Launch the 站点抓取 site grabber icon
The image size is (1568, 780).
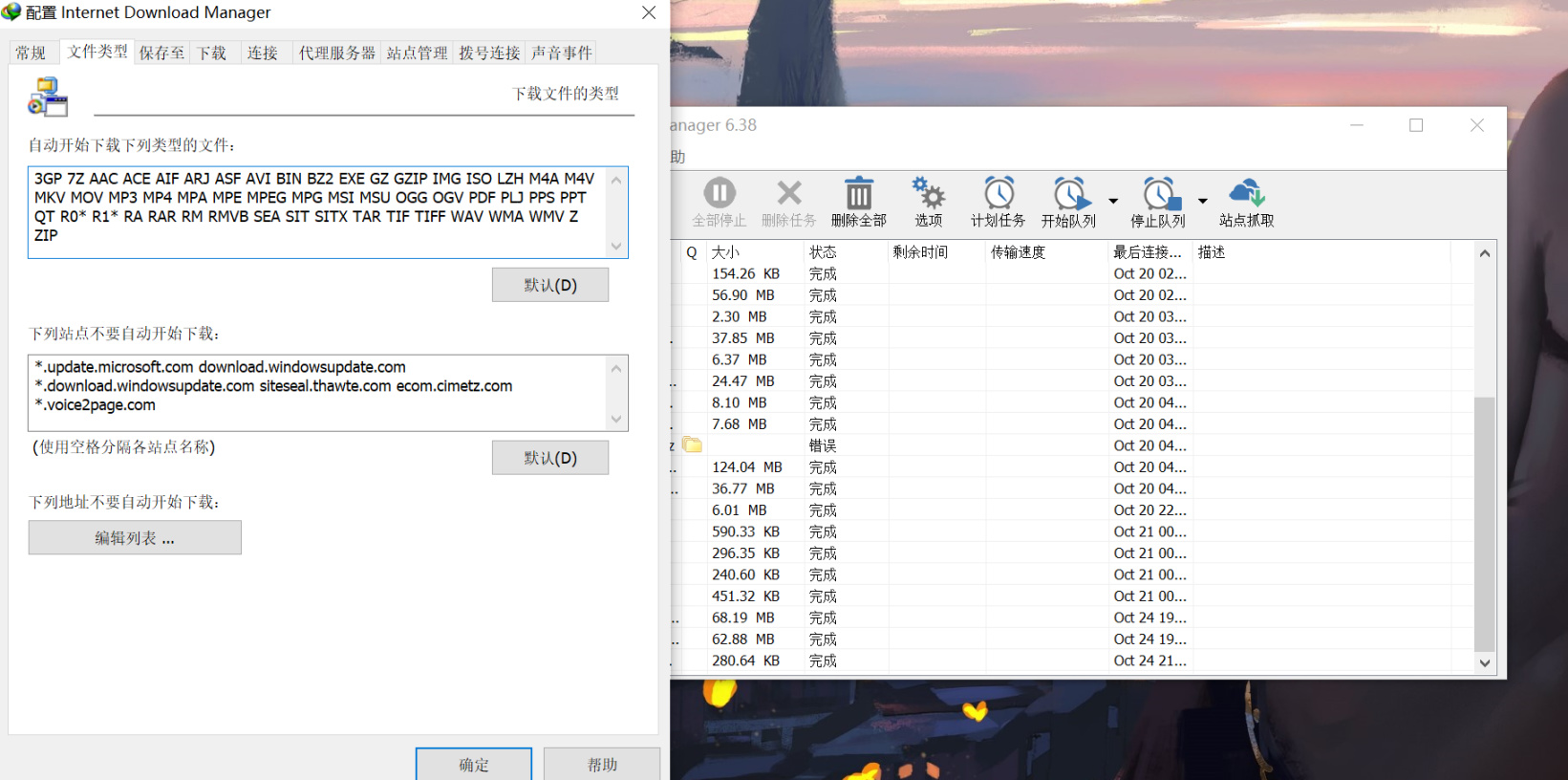1247,193
